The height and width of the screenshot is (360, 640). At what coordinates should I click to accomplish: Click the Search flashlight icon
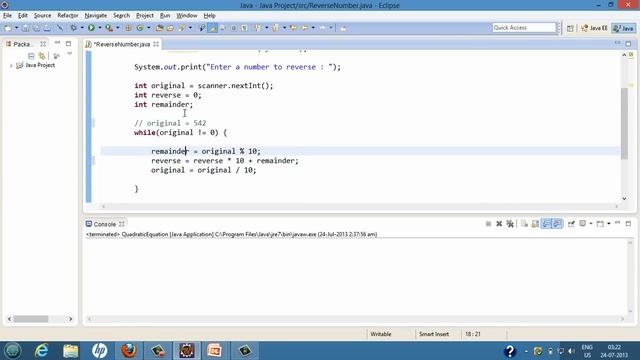point(182,28)
